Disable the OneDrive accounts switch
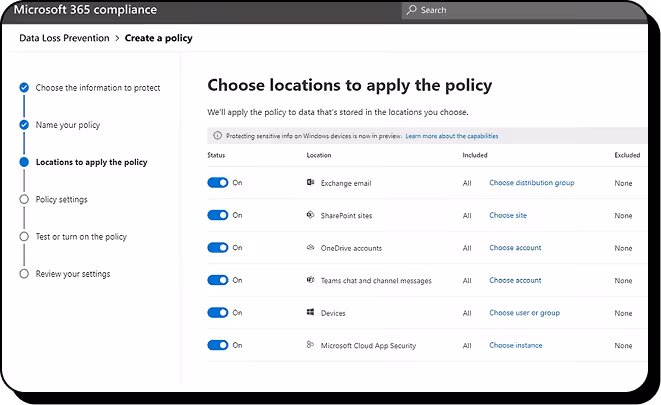The height and width of the screenshot is (405, 661). [x=218, y=247]
